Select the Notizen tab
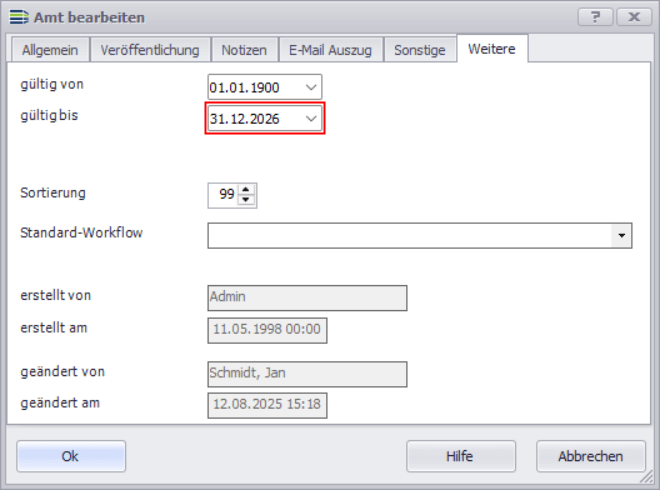This screenshot has width=660, height=490. (244, 49)
